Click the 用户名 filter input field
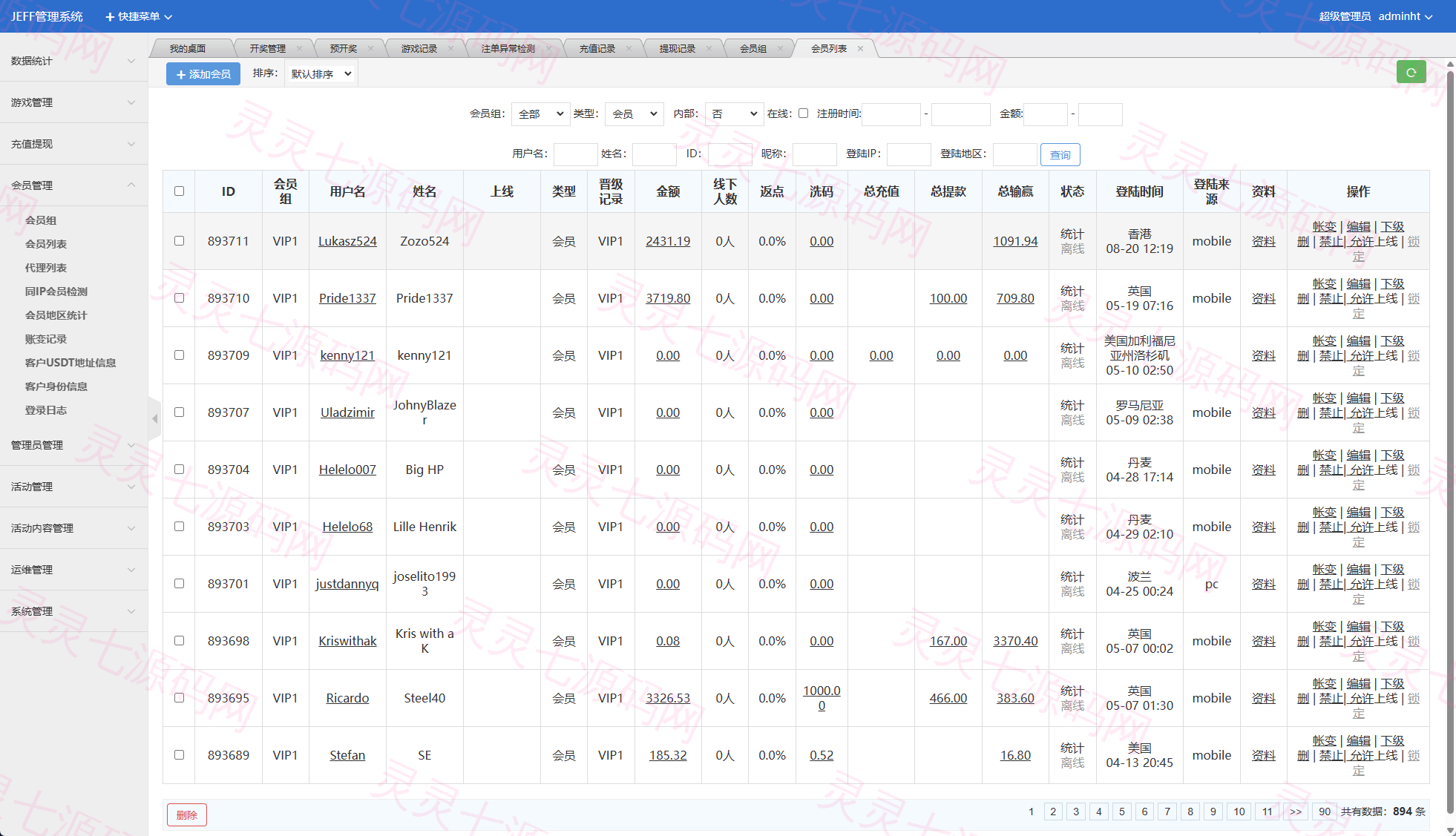1456x836 pixels. [x=575, y=154]
